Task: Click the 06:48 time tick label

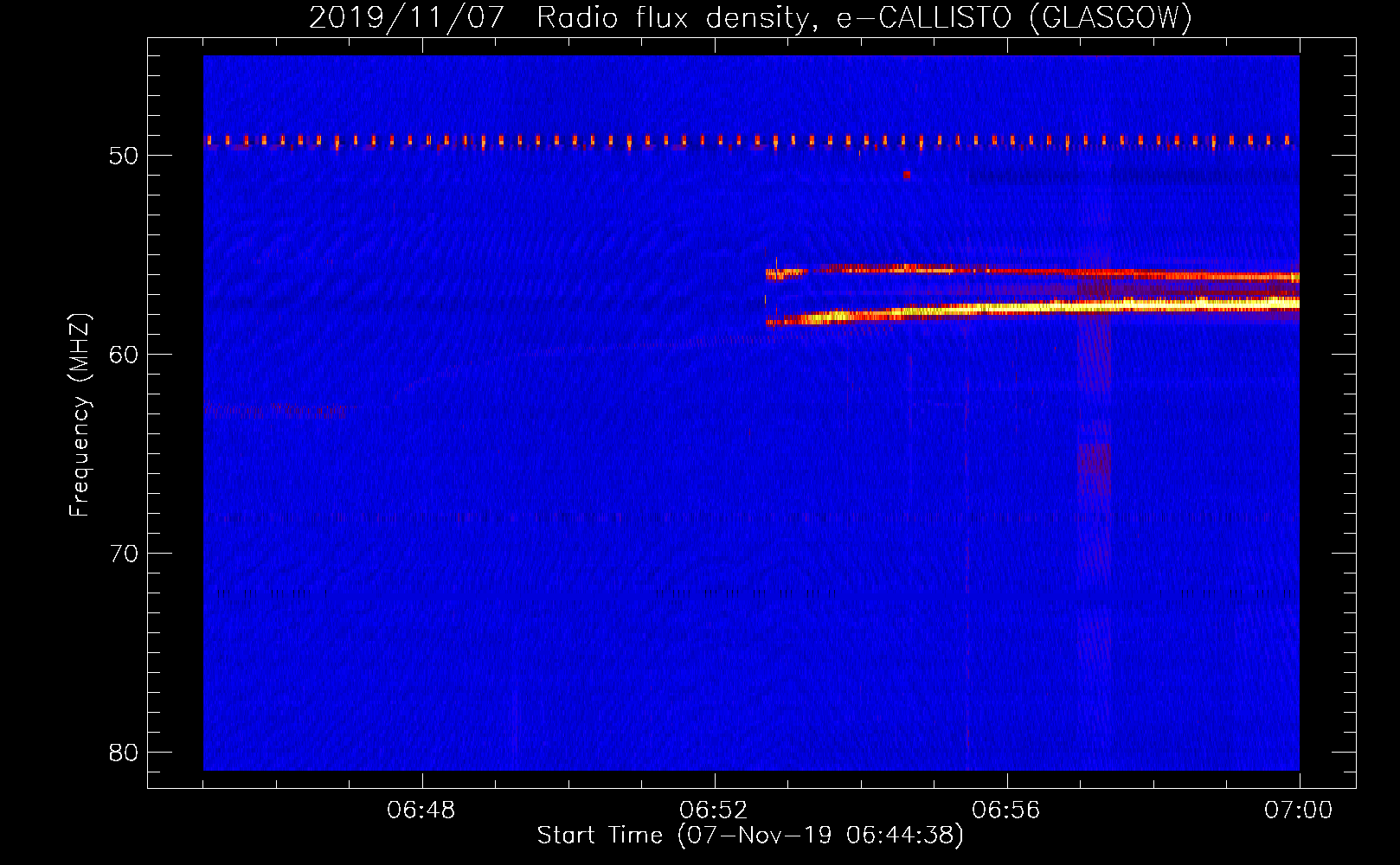Action: pos(421,811)
